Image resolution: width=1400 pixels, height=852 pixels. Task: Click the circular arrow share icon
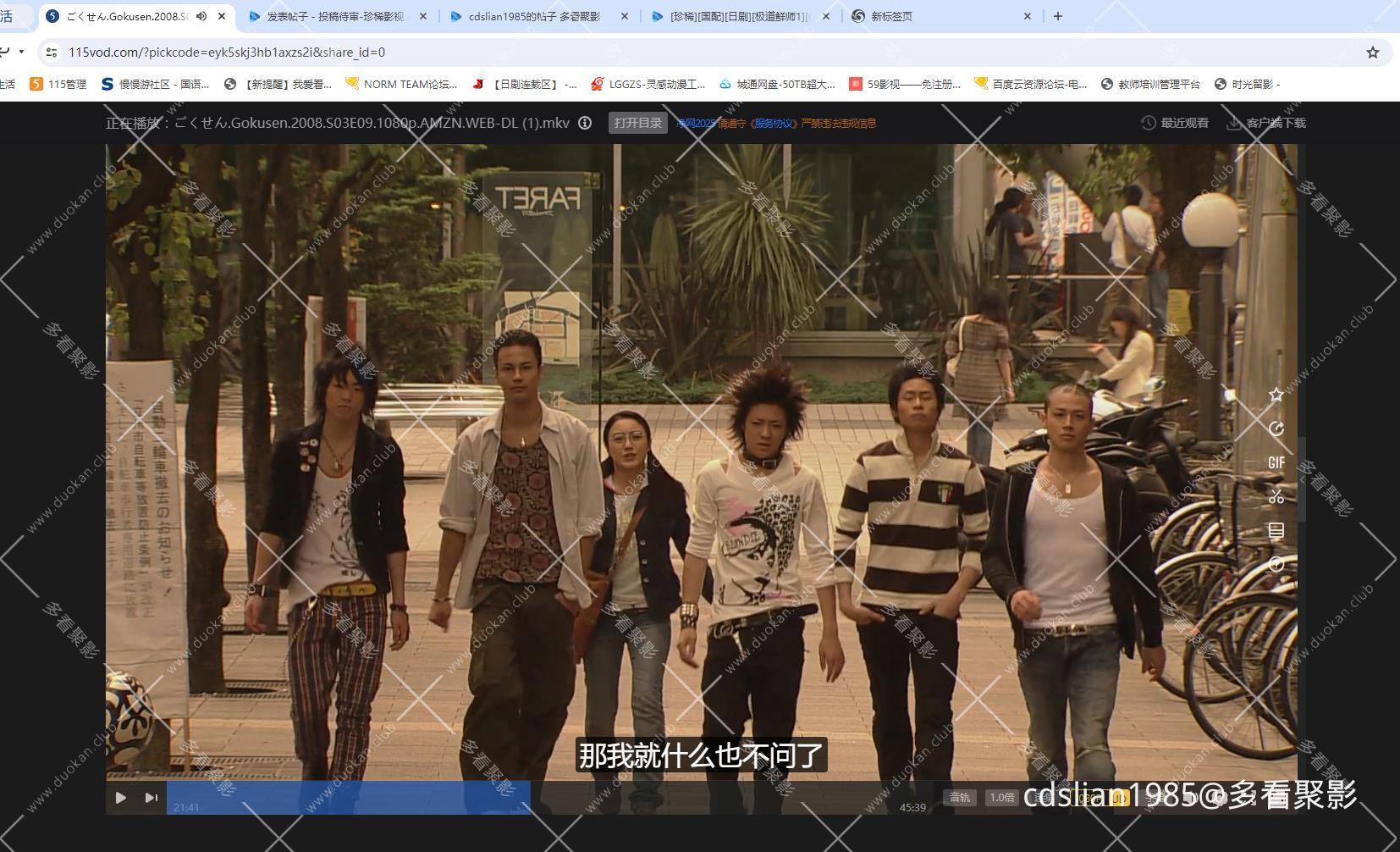1276,429
